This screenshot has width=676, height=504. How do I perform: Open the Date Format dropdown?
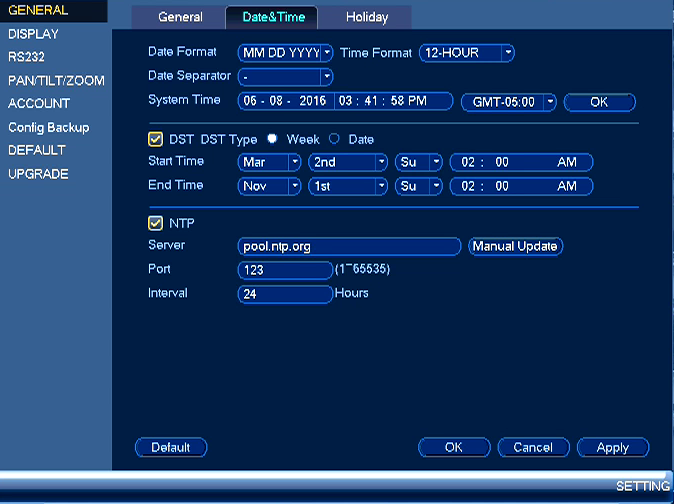pos(285,53)
